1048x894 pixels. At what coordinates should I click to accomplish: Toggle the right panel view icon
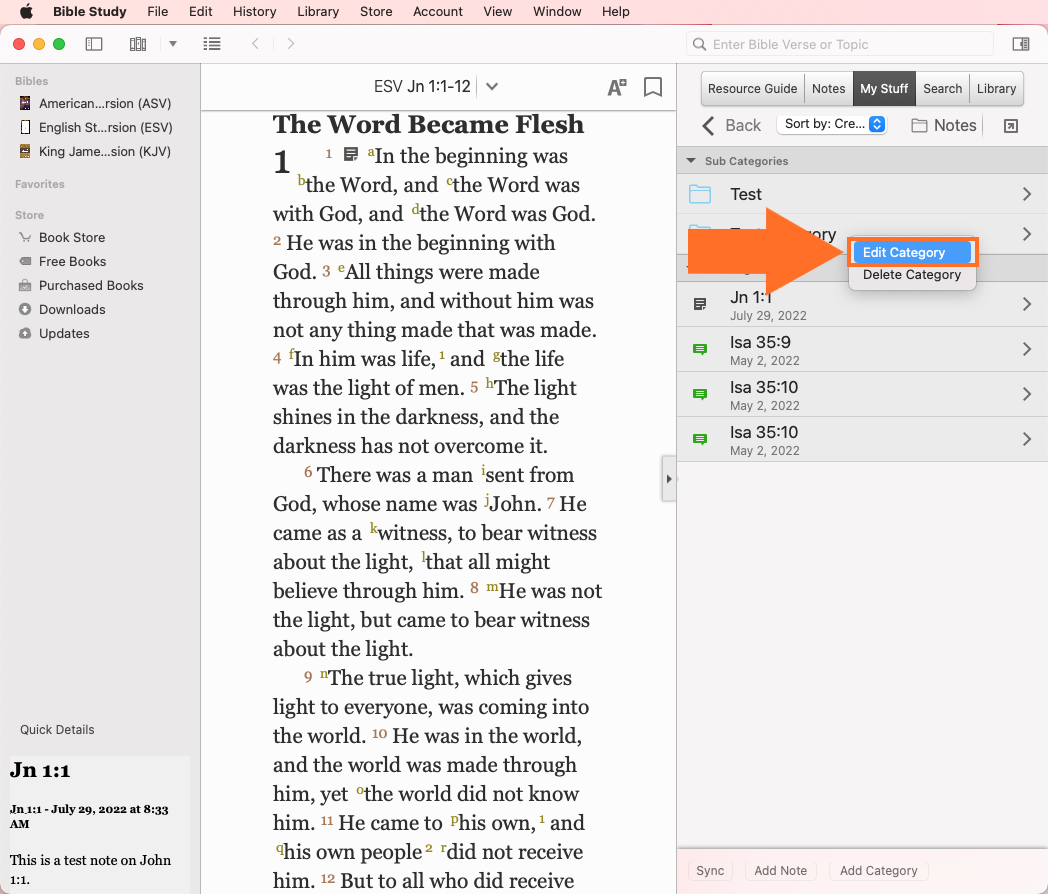[x=1021, y=44]
